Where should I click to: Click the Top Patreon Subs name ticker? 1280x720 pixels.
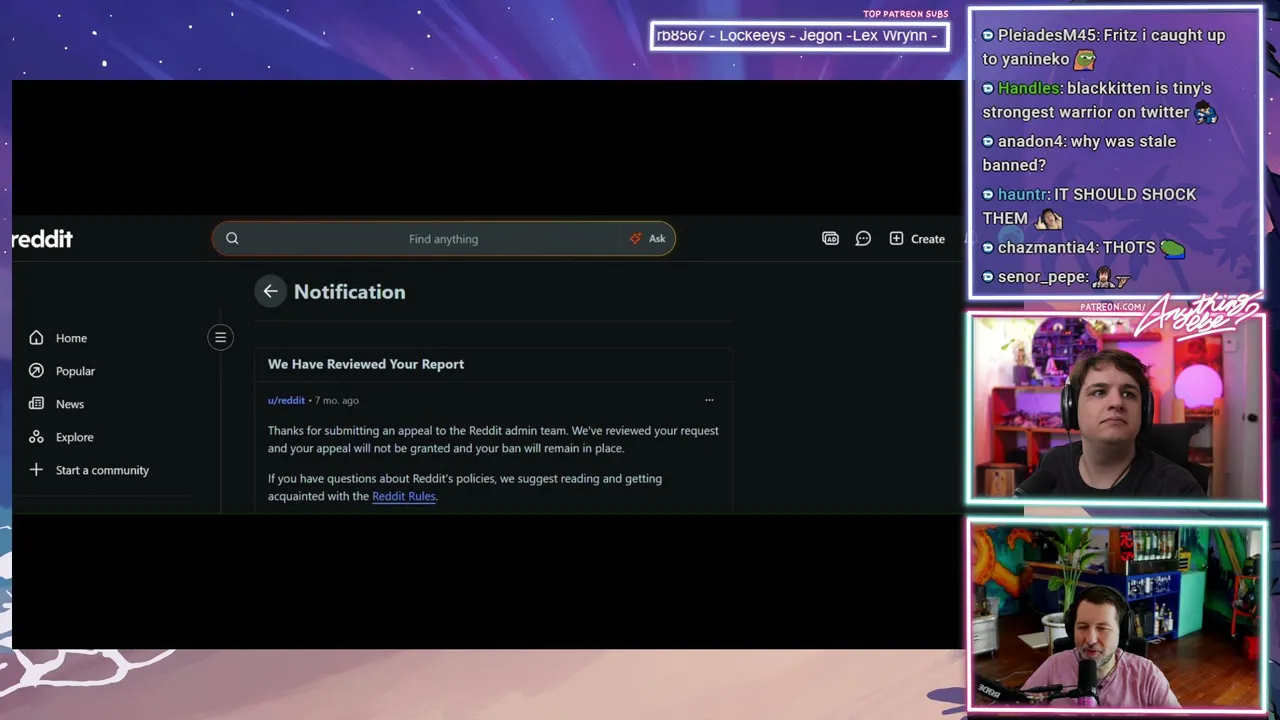pos(799,36)
